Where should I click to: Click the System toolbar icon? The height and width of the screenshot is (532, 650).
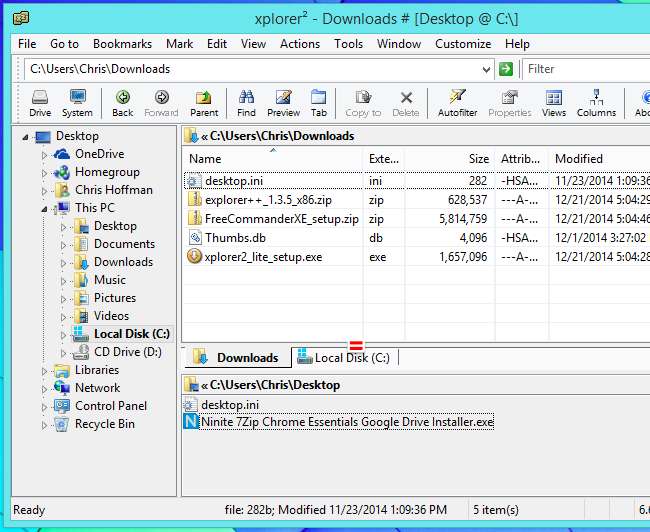pos(77,103)
